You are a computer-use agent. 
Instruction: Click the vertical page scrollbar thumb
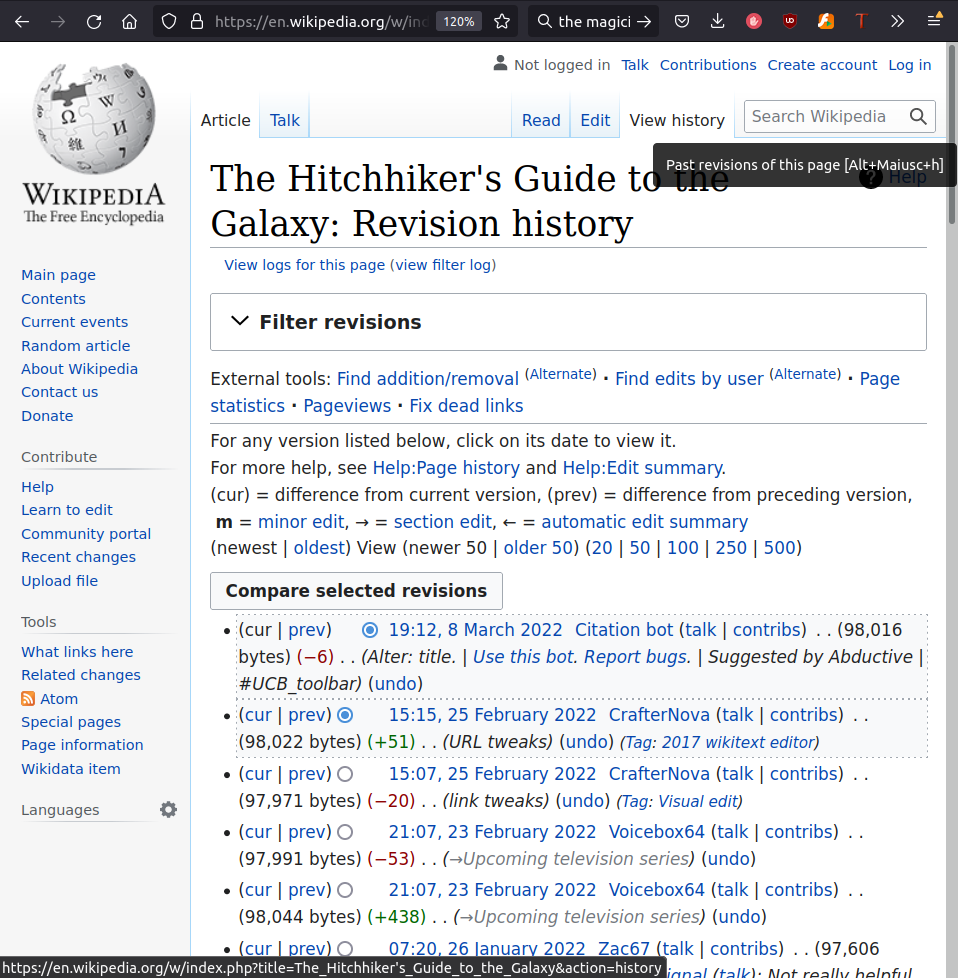pos(952,134)
